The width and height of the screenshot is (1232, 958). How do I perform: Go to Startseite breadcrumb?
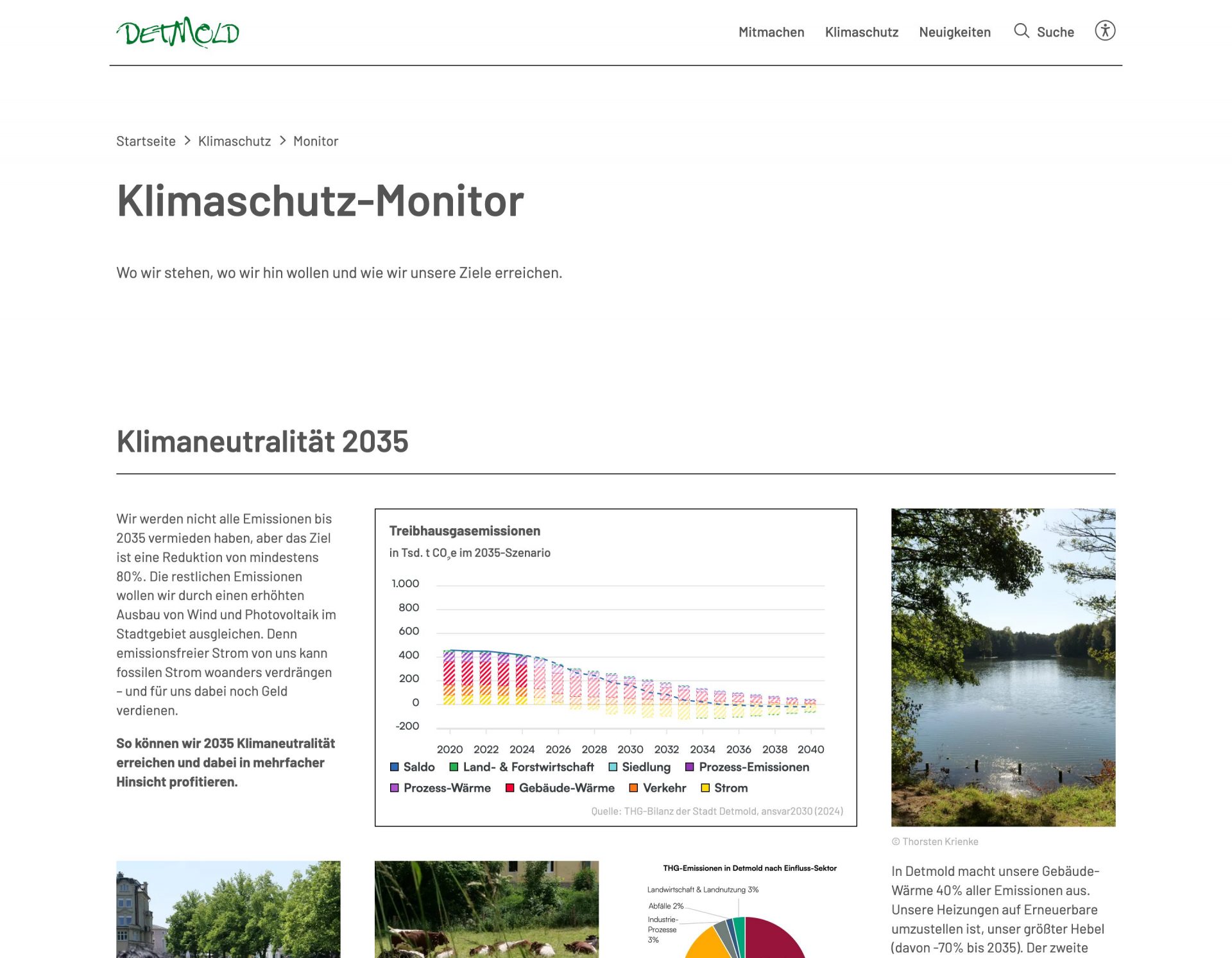pos(146,141)
